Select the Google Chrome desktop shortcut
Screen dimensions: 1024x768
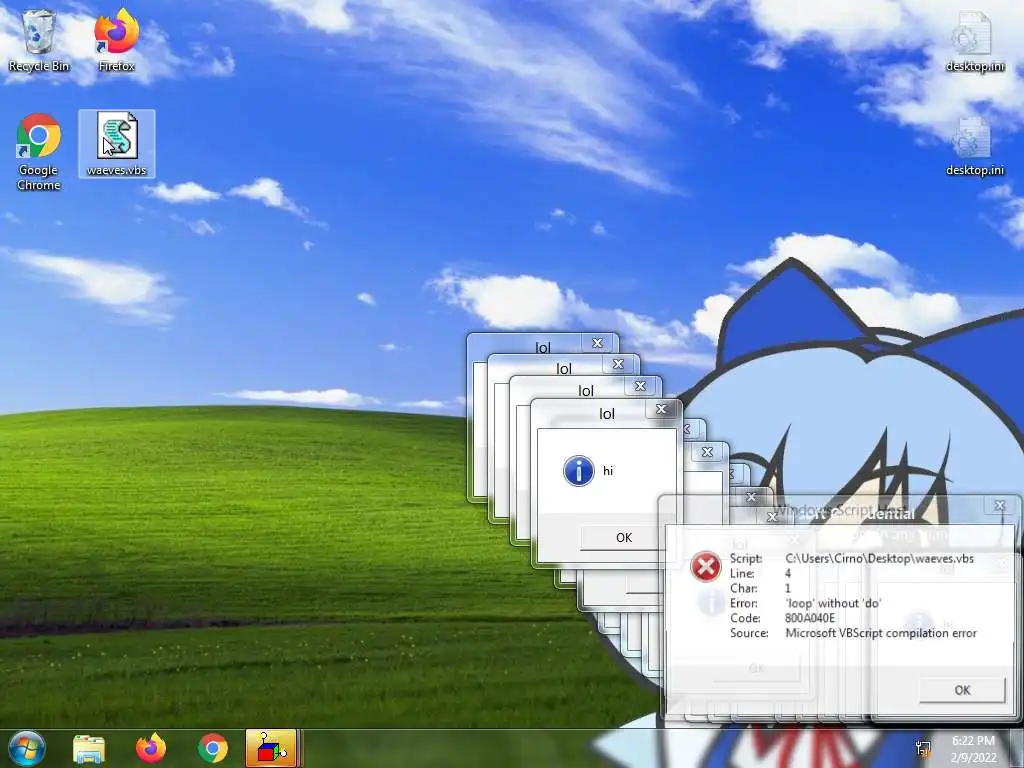pos(39,152)
